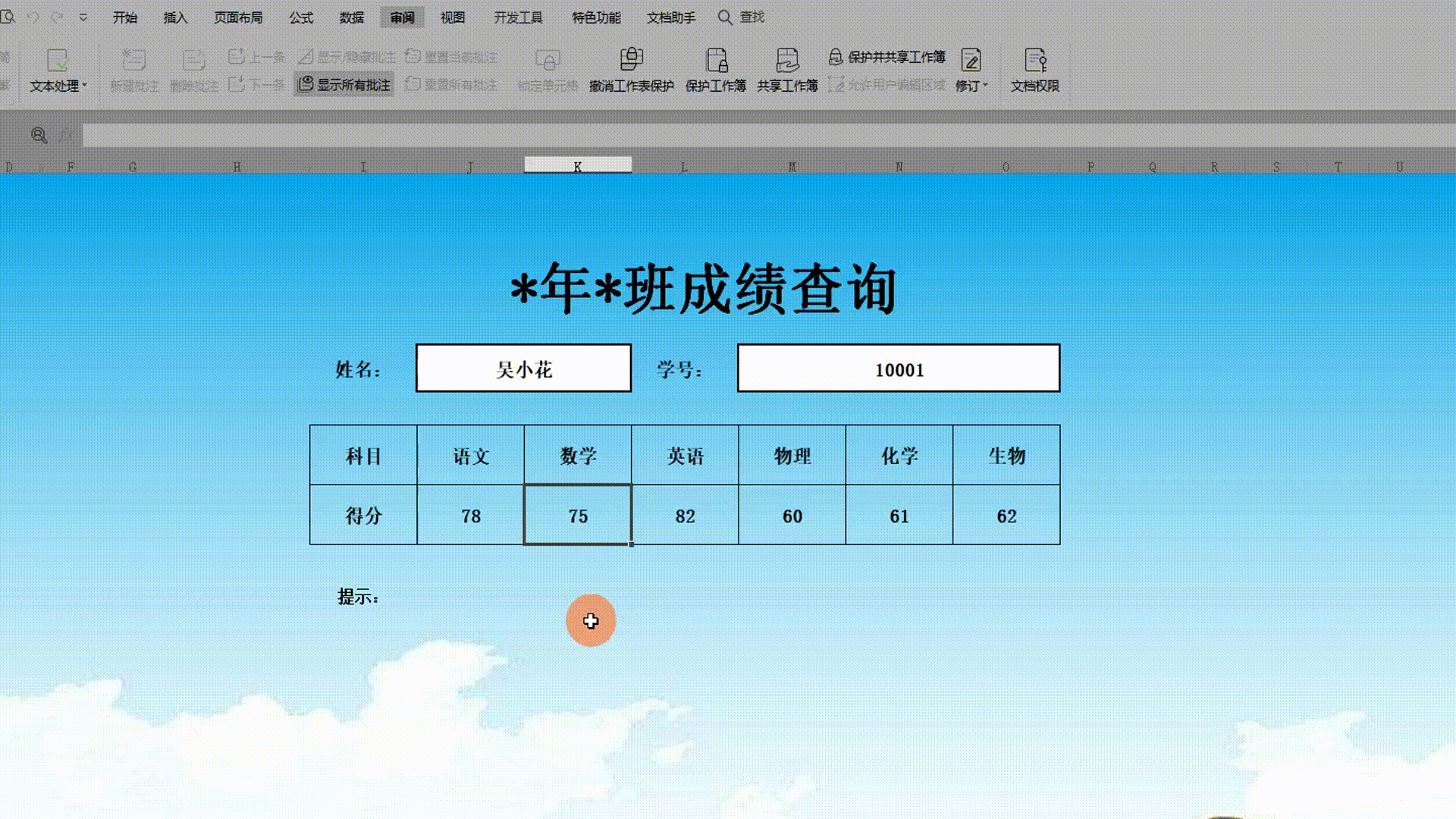The image size is (1456, 819).
Task: Select column N header
Action: (x=899, y=166)
